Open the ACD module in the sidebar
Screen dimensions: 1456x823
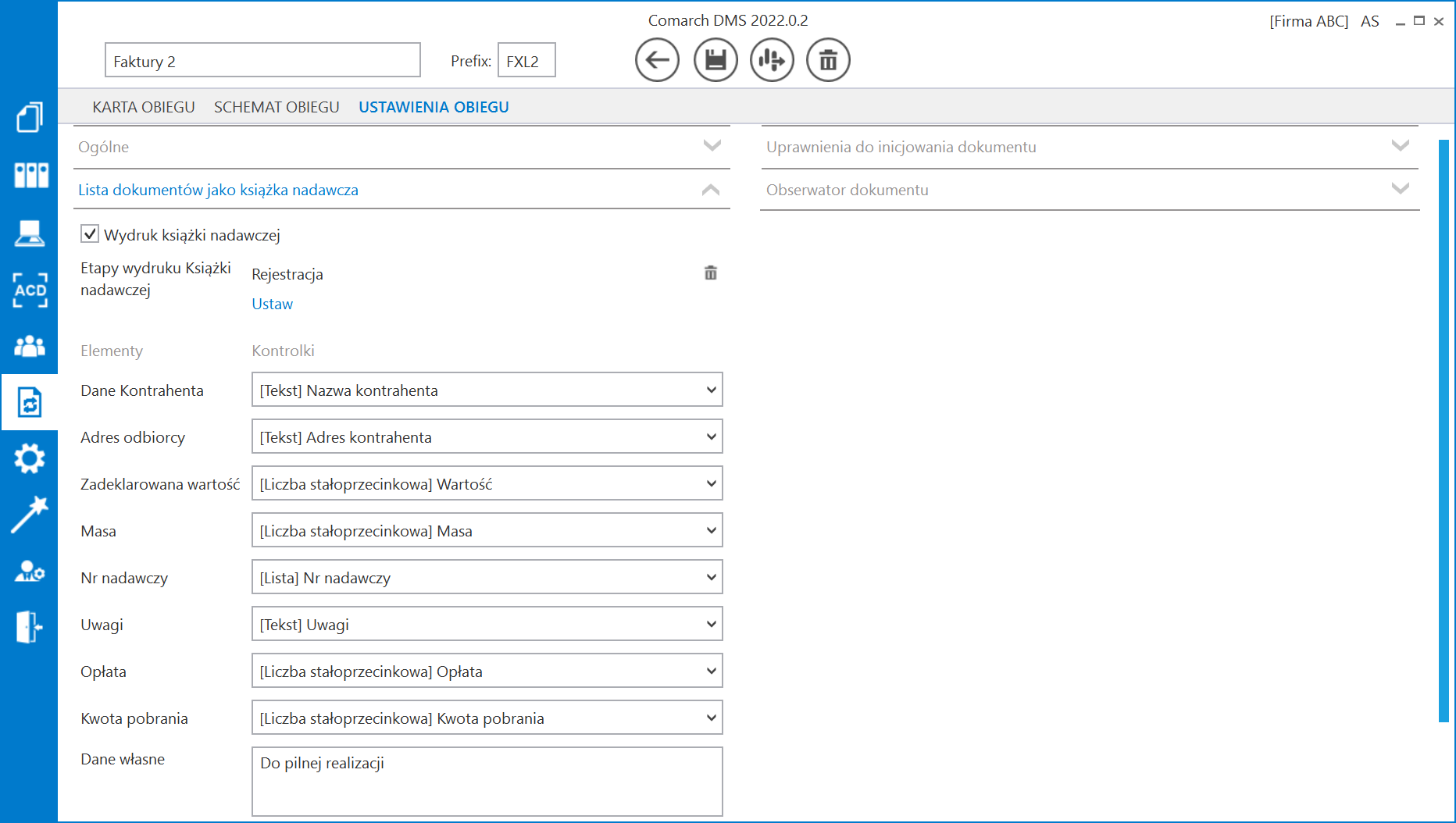(30, 290)
